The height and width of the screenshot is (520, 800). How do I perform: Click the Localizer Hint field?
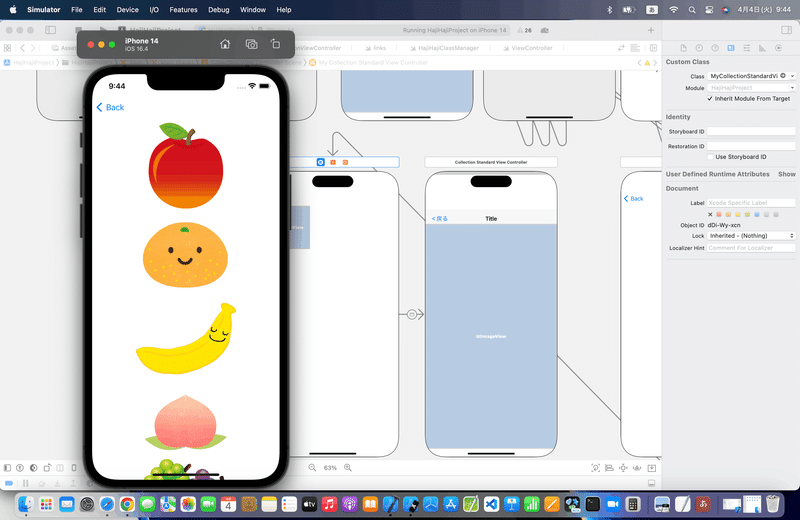click(751, 248)
